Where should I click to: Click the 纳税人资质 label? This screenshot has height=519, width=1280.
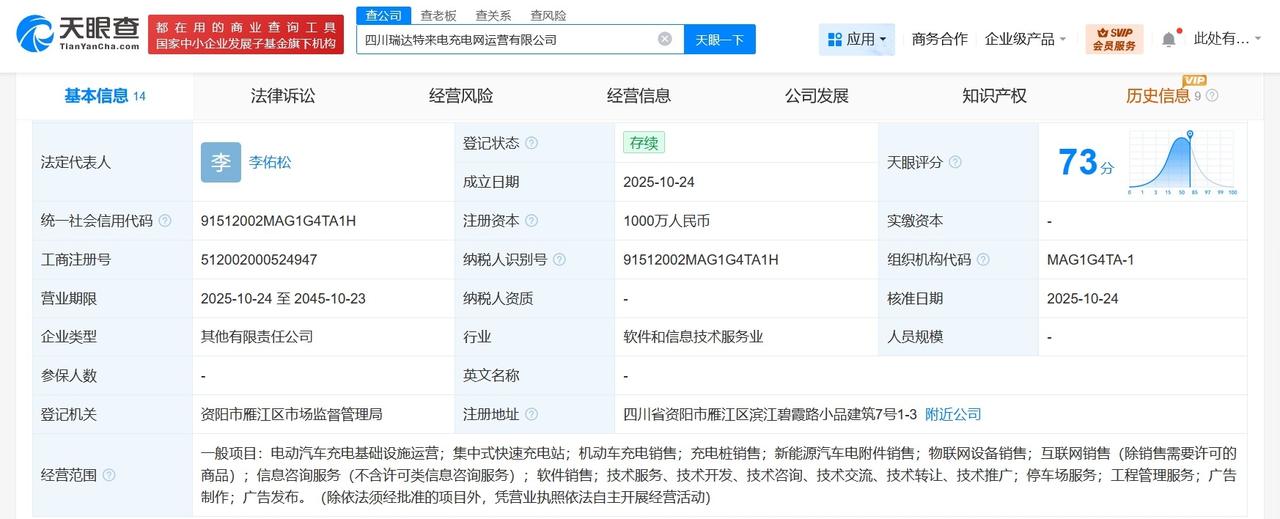point(498,298)
